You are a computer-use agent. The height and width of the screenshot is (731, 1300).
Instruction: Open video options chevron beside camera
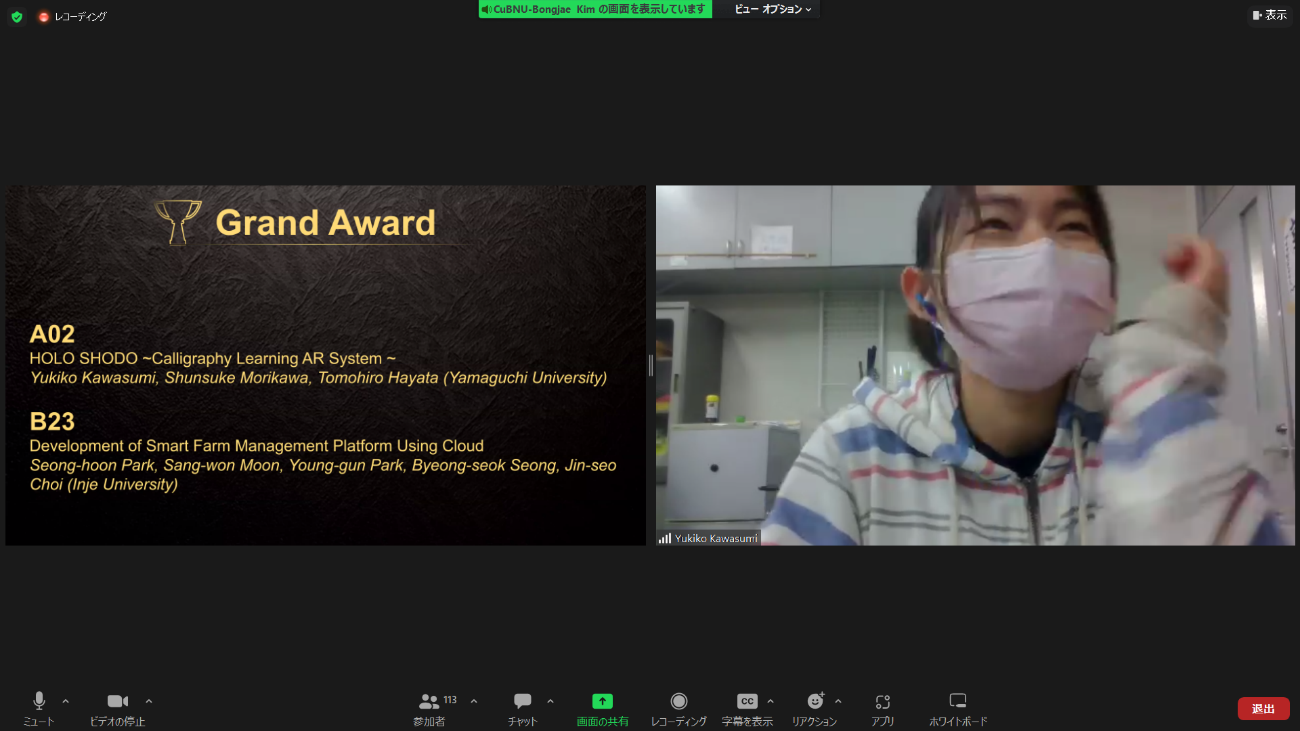pyautogui.click(x=149, y=701)
